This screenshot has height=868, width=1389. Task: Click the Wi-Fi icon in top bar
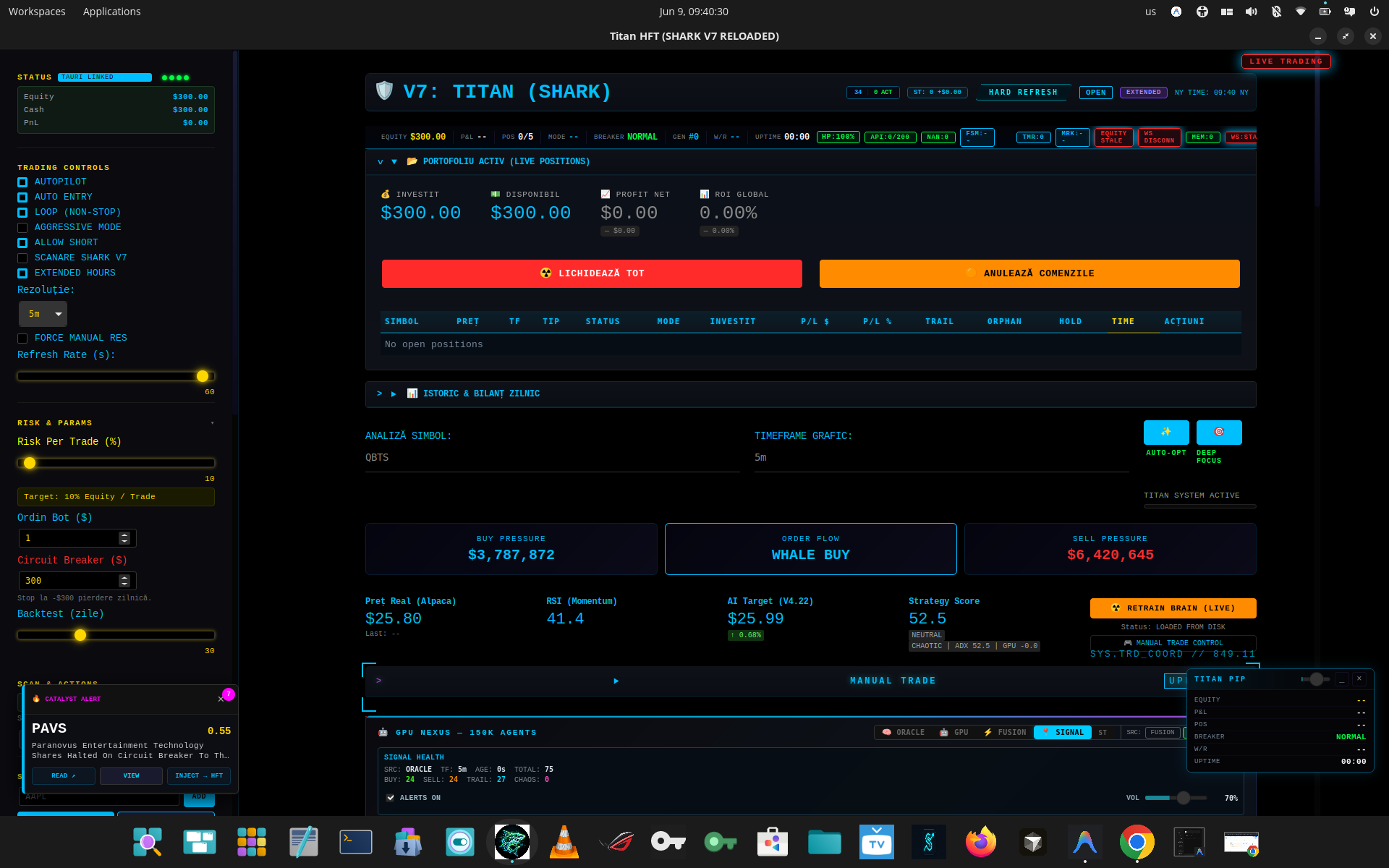pos(1300,12)
